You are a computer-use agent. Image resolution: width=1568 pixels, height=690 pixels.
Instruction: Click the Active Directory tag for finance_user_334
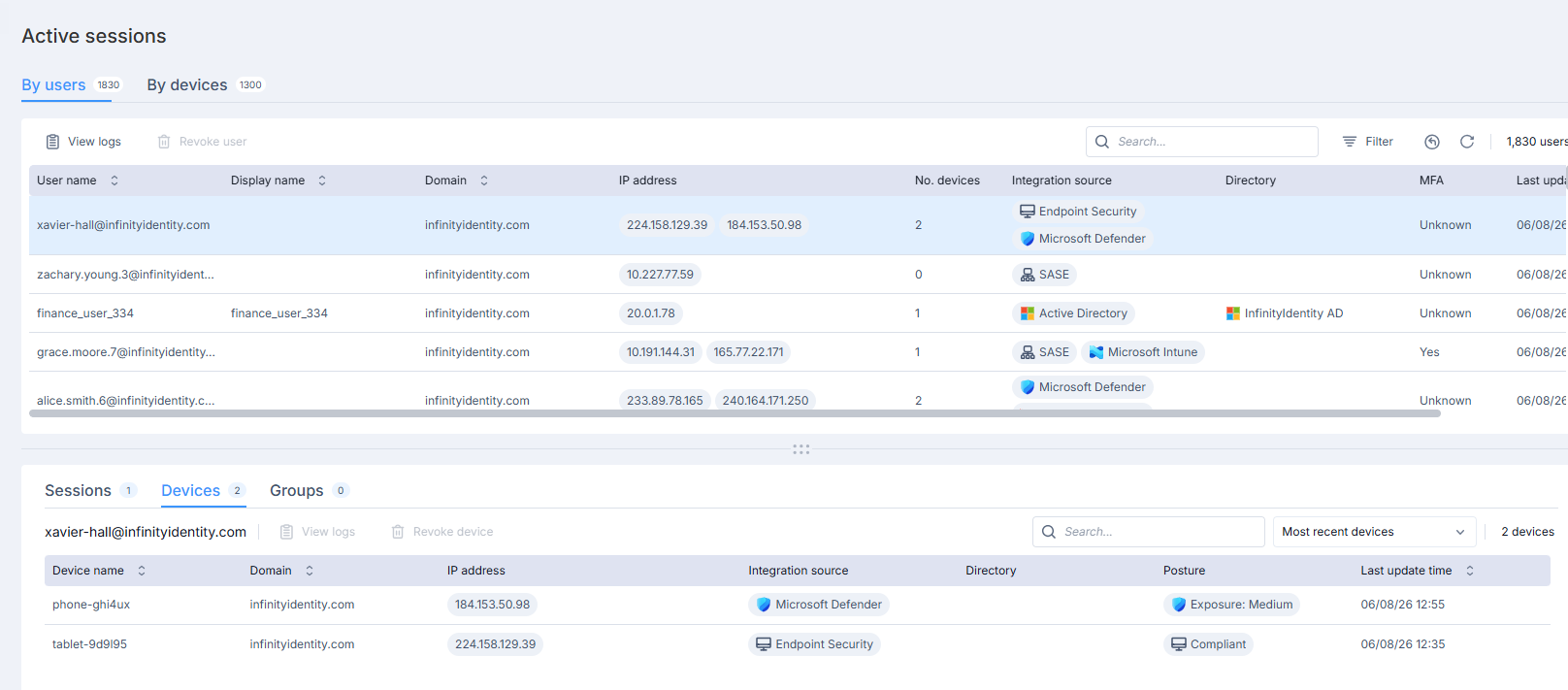[x=1073, y=313]
